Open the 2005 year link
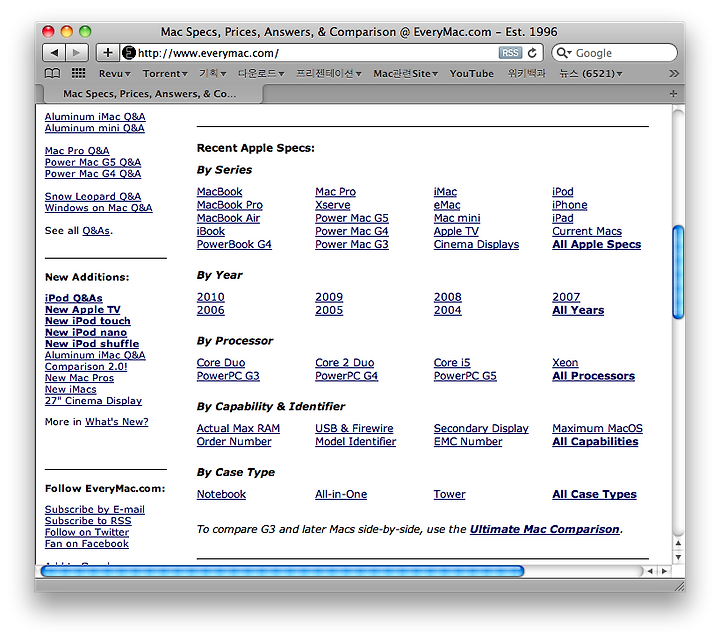This screenshot has height=640, width=720. click(x=329, y=310)
